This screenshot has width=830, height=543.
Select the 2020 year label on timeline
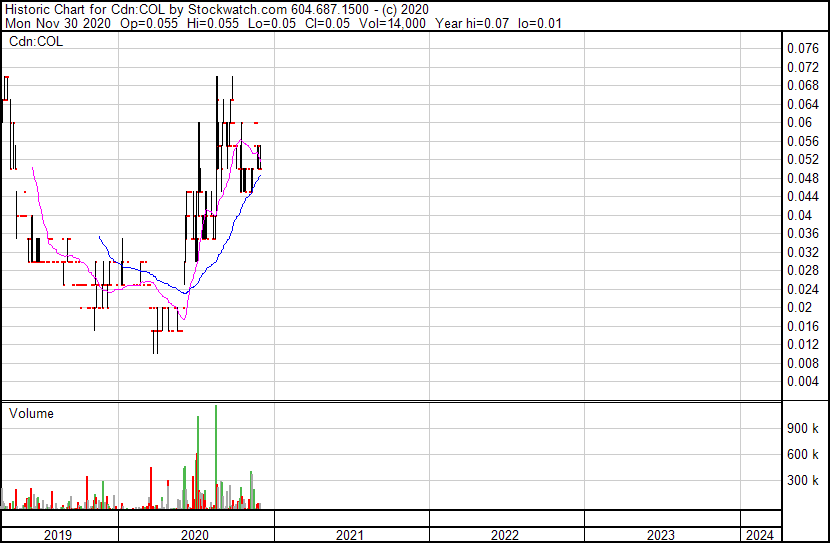click(195, 535)
